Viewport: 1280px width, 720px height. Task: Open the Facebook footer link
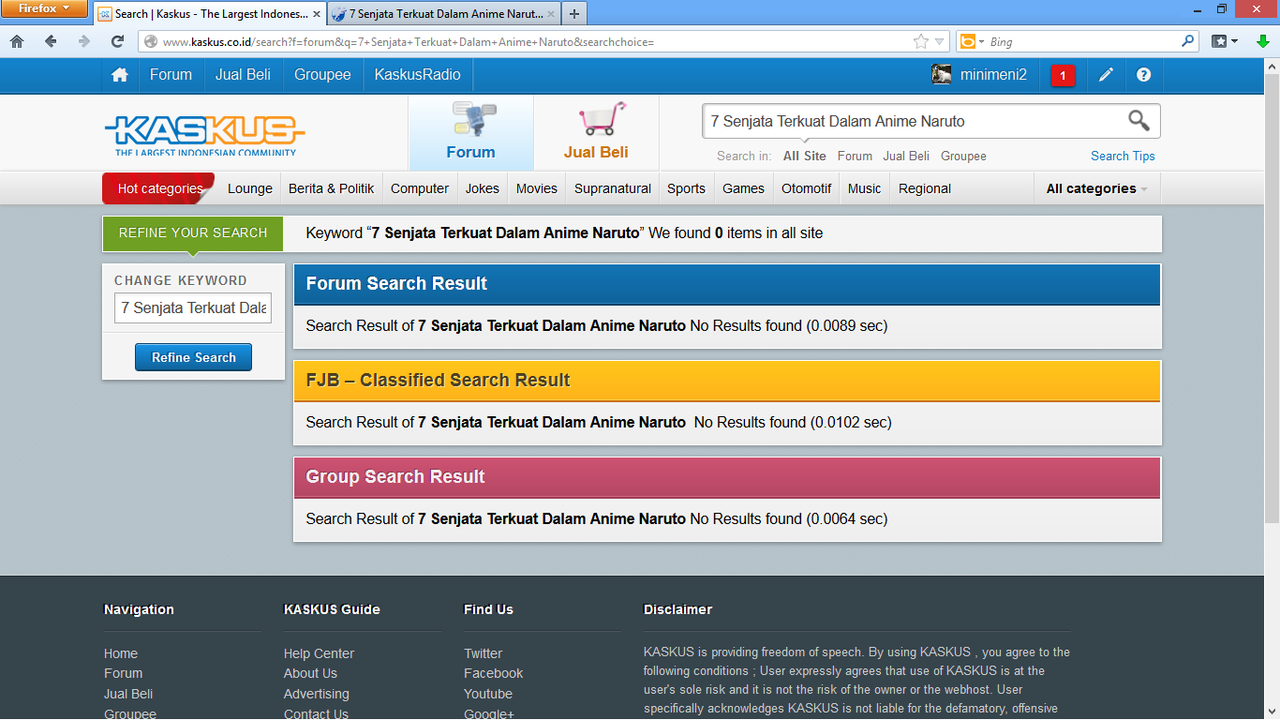494,673
